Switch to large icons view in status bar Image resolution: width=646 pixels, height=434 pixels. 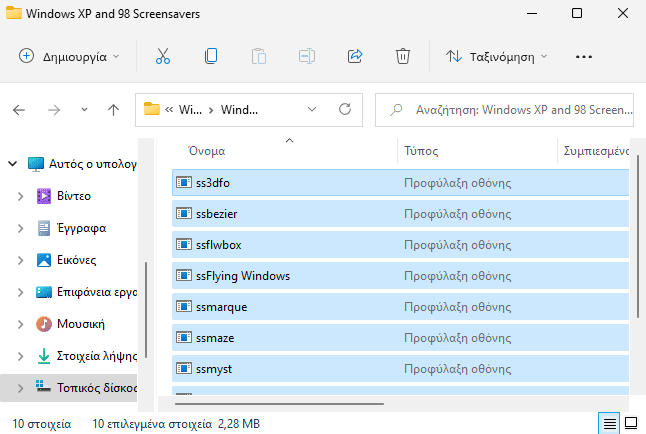click(x=631, y=423)
